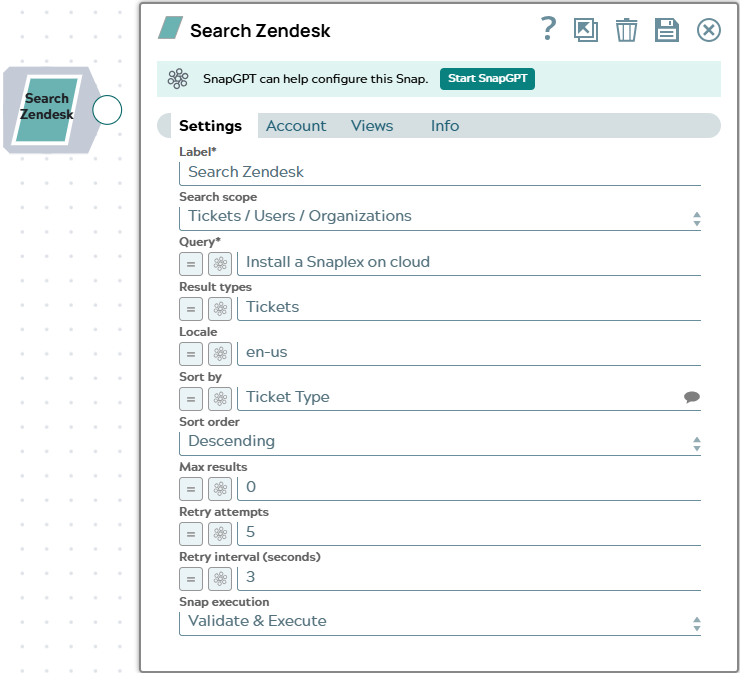Switch to the Settings tab
Viewport: 740px width, 673px height.
210,126
